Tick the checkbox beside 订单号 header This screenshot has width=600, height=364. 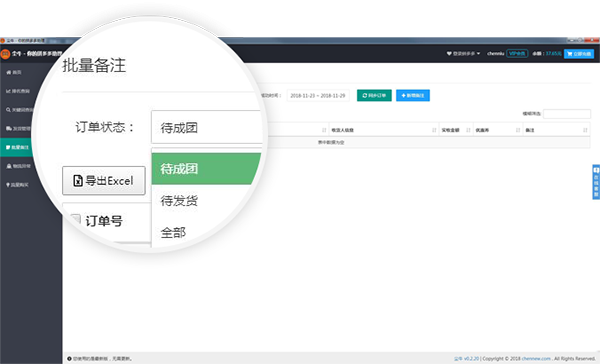click(x=75, y=220)
